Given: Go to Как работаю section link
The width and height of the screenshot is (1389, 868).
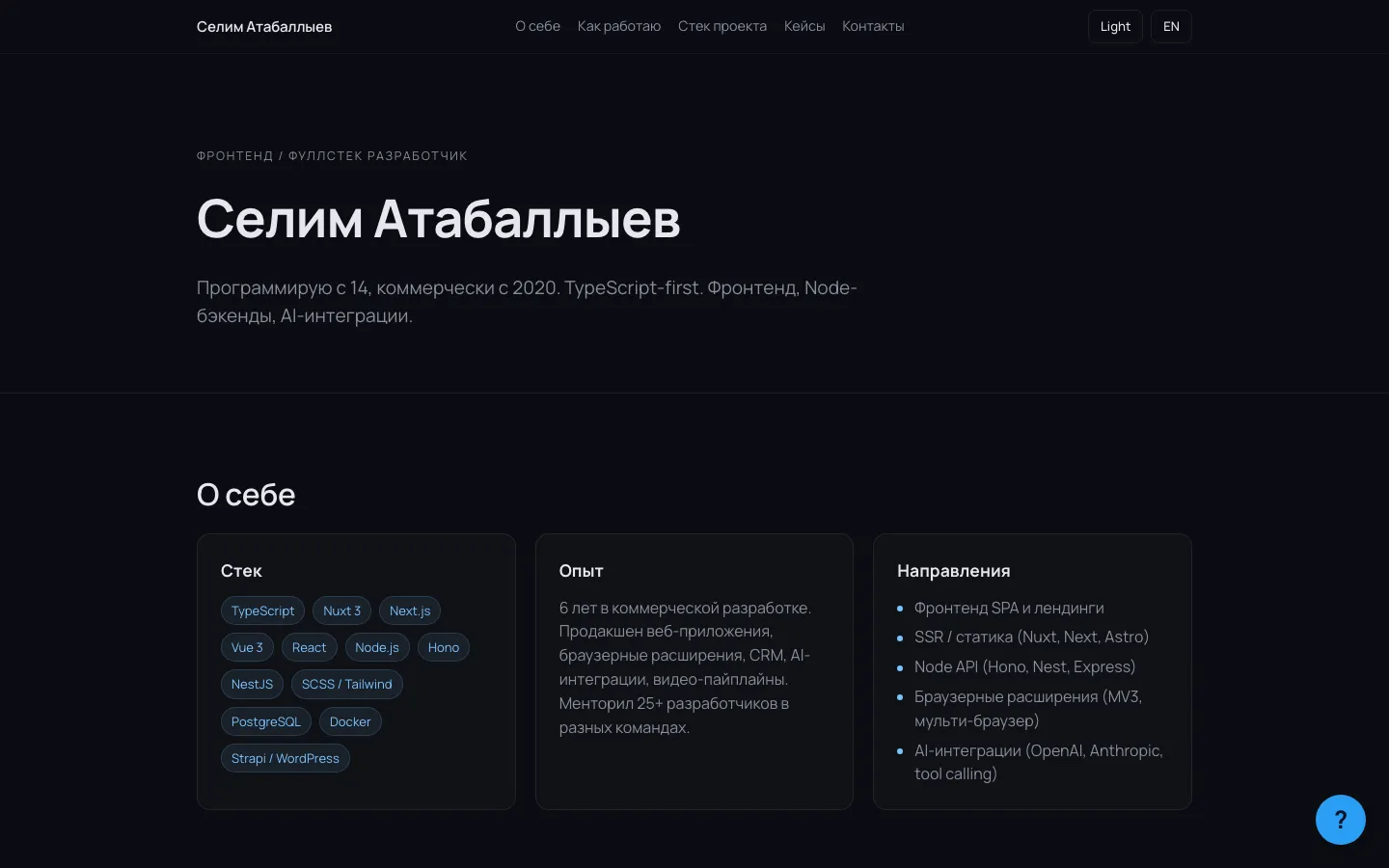Looking at the screenshot, I should coord(619,26).
